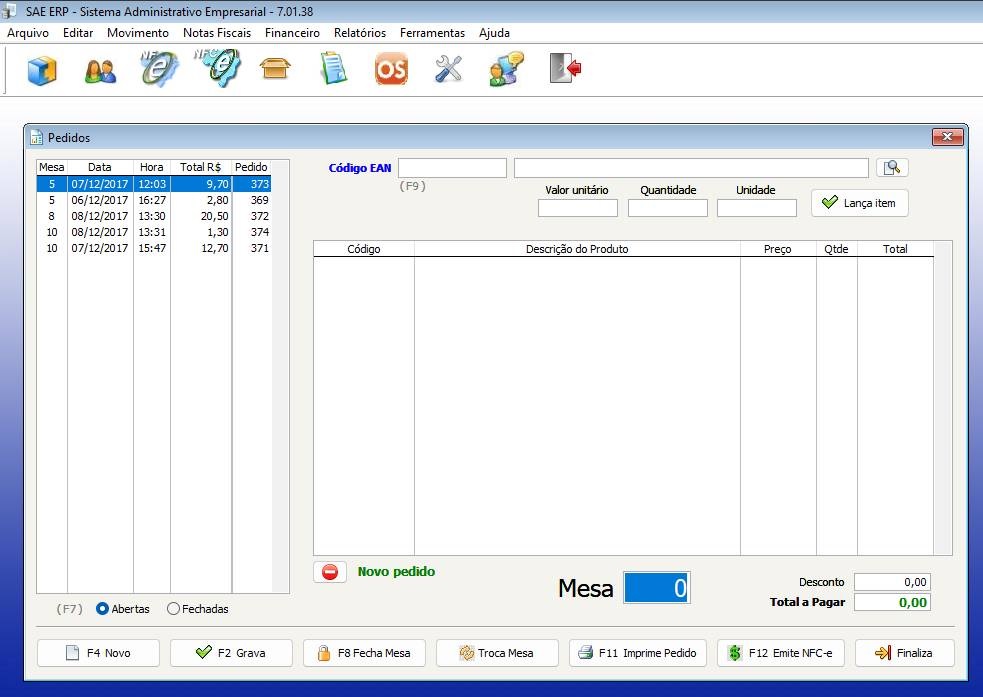The width and height of the screenshot is (983, 697).
Task: Open the Movimento menu
Action: click(x=138, y=33)
